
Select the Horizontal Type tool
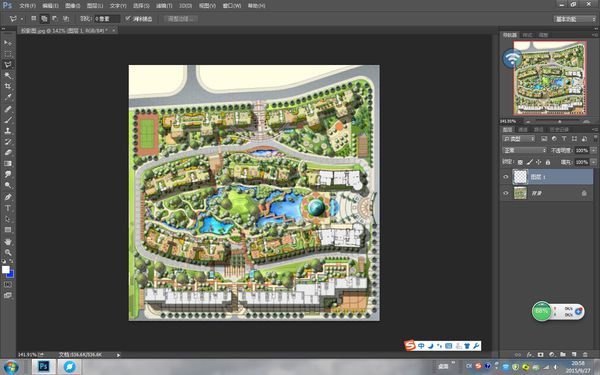tap(8, 208)
